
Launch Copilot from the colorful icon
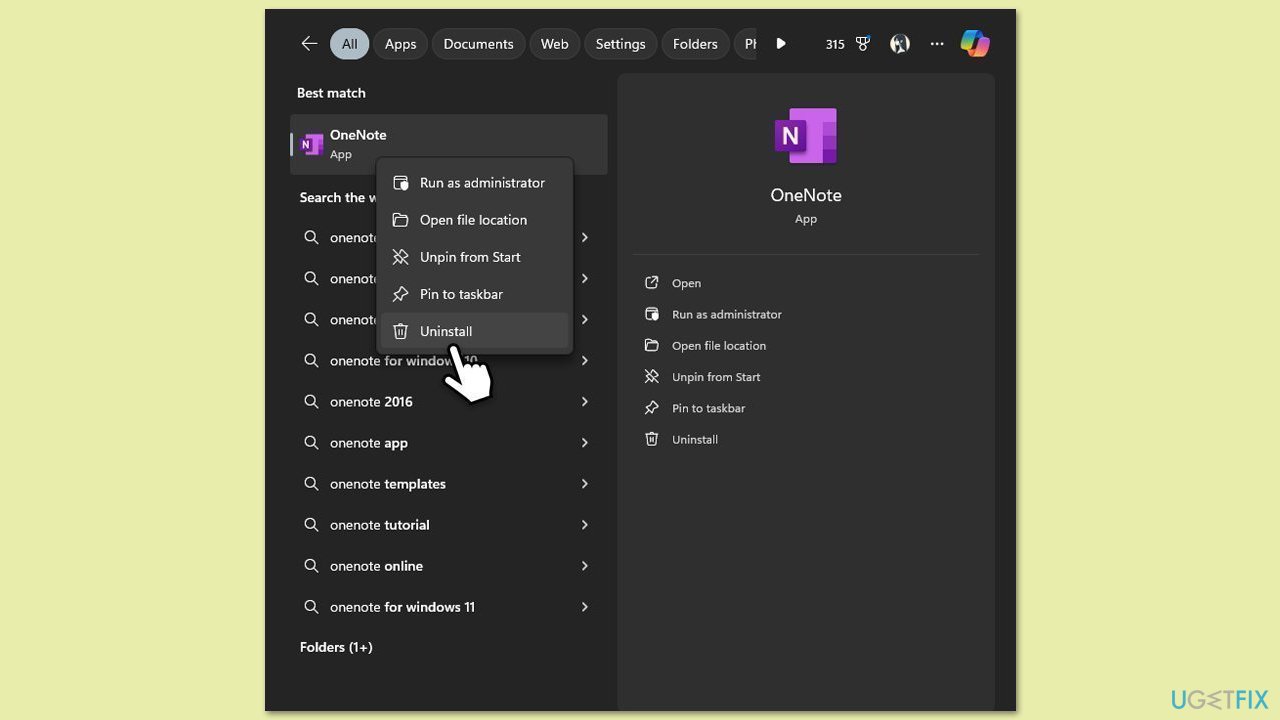tap(975, 43)
